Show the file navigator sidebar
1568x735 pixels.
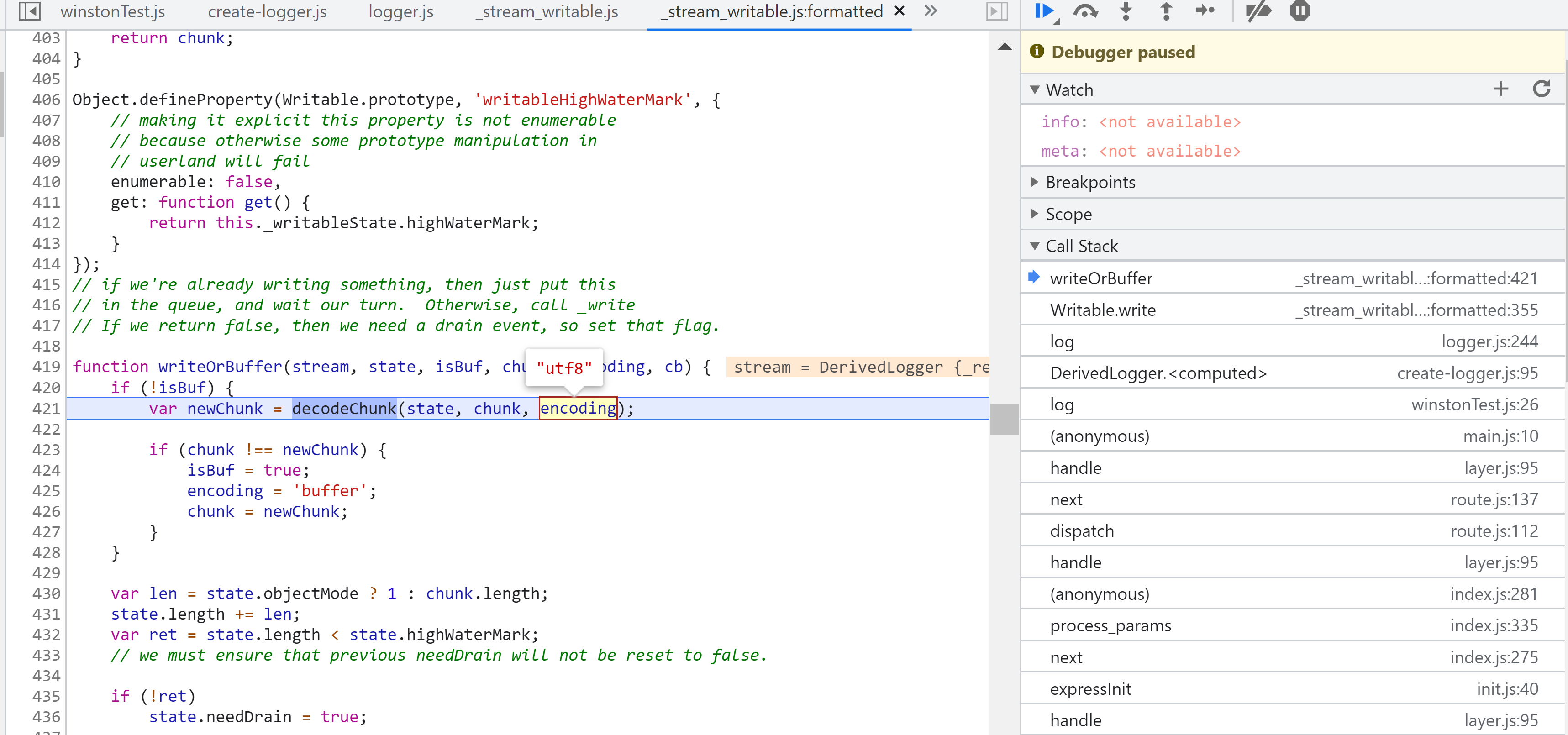tap(29, 11)
